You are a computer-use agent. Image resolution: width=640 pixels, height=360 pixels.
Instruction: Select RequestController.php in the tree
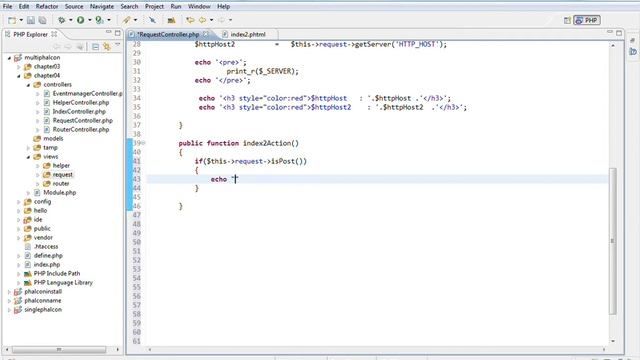[x=82, y=121]
